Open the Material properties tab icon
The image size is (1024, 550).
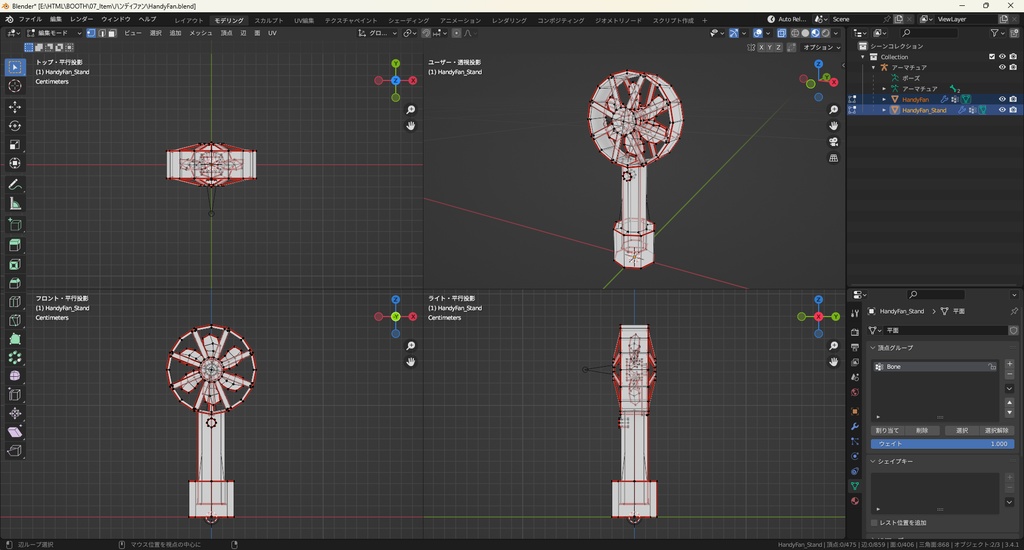click(x=855, y=501)
